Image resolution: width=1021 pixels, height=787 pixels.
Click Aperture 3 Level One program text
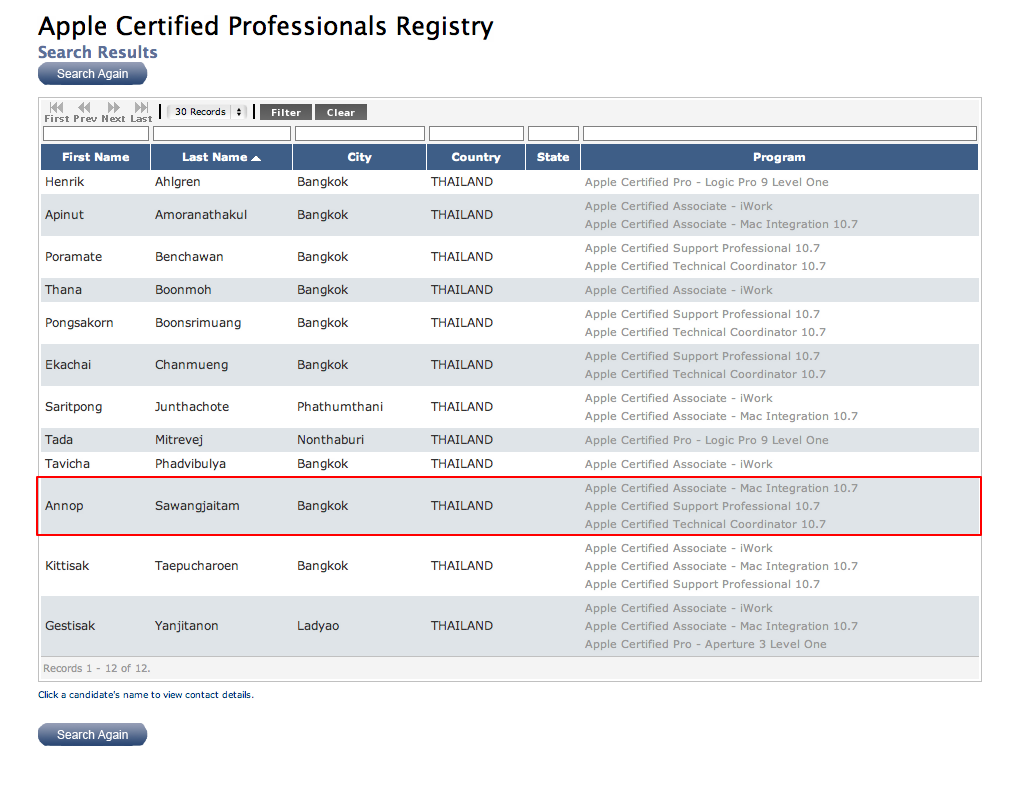tap(706, 644)
